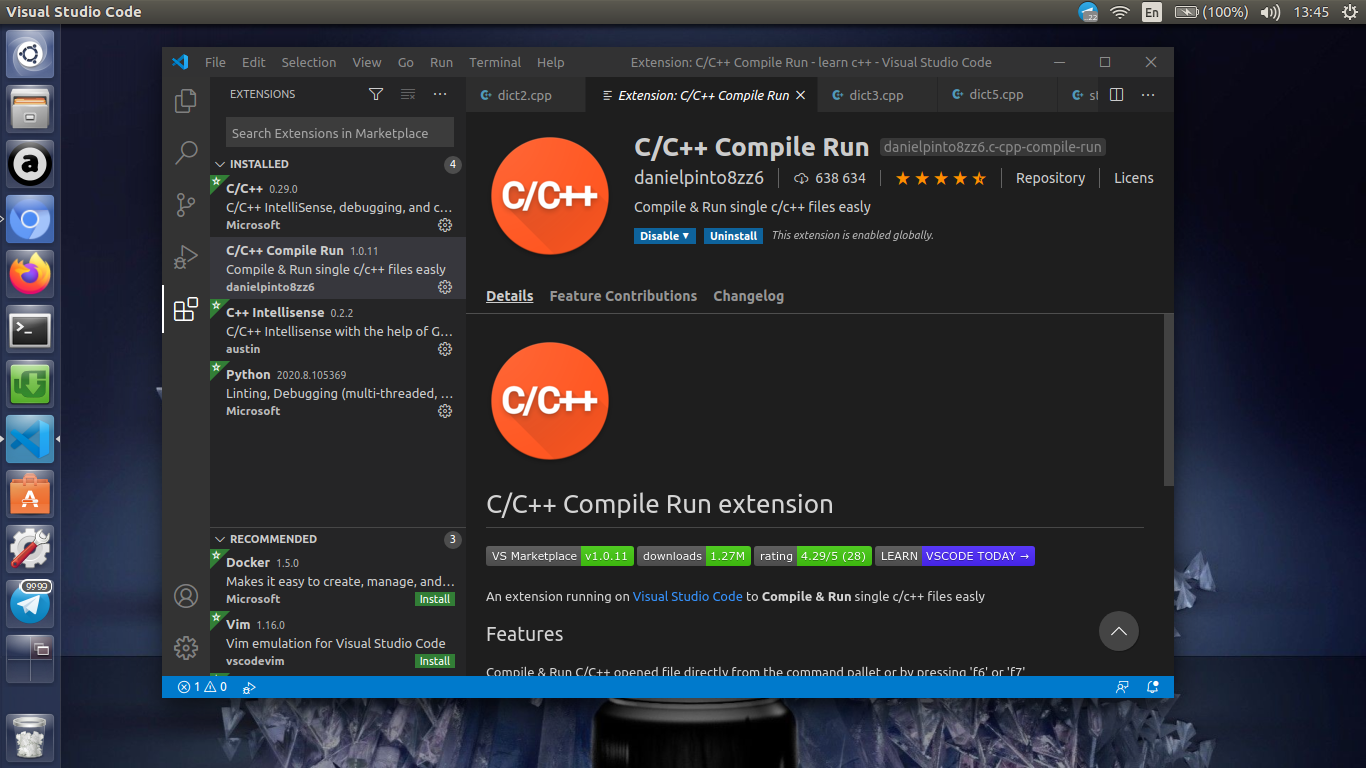Viewport: 1366px width, 768px height.
Task: Open Source Control view in activity bar
Action: pos(186,205)
